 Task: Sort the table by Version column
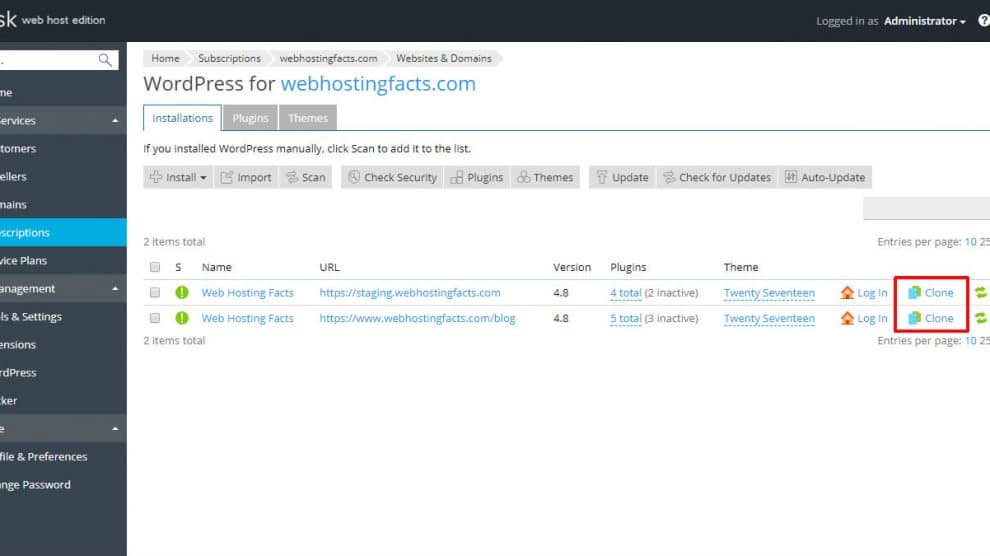point(572,267)
